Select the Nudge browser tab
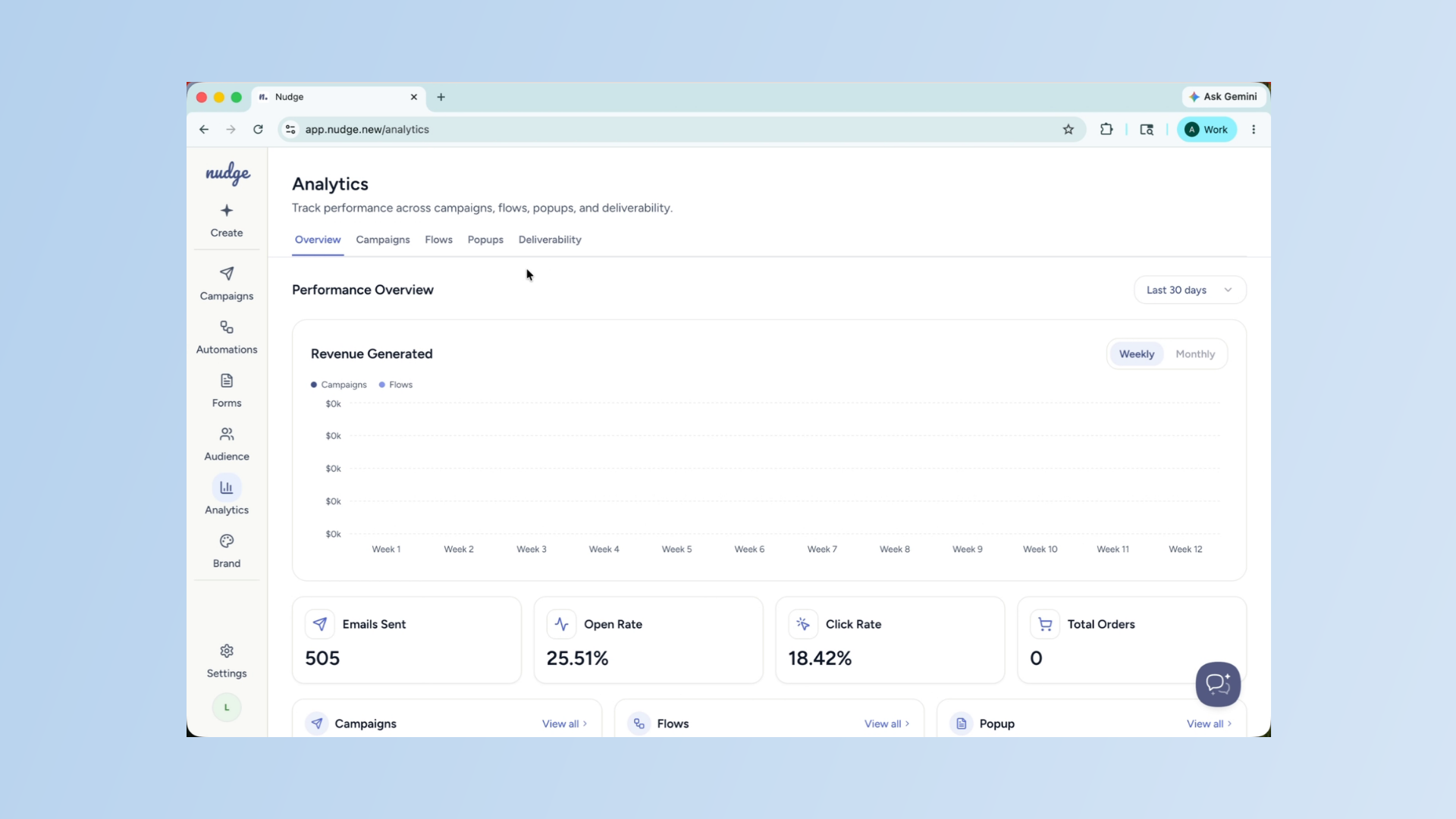The width and height of the screenshot is (1456, 819). pyautogui.click(x=338, y=97)
